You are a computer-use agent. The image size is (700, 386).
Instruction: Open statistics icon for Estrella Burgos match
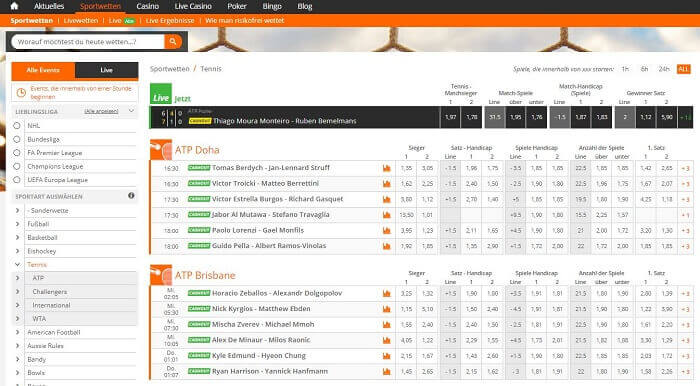coord(387,199)
